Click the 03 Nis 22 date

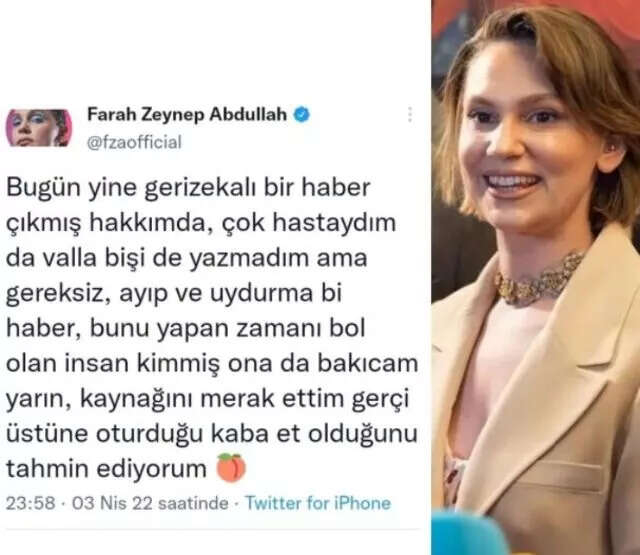click(112, 503)
